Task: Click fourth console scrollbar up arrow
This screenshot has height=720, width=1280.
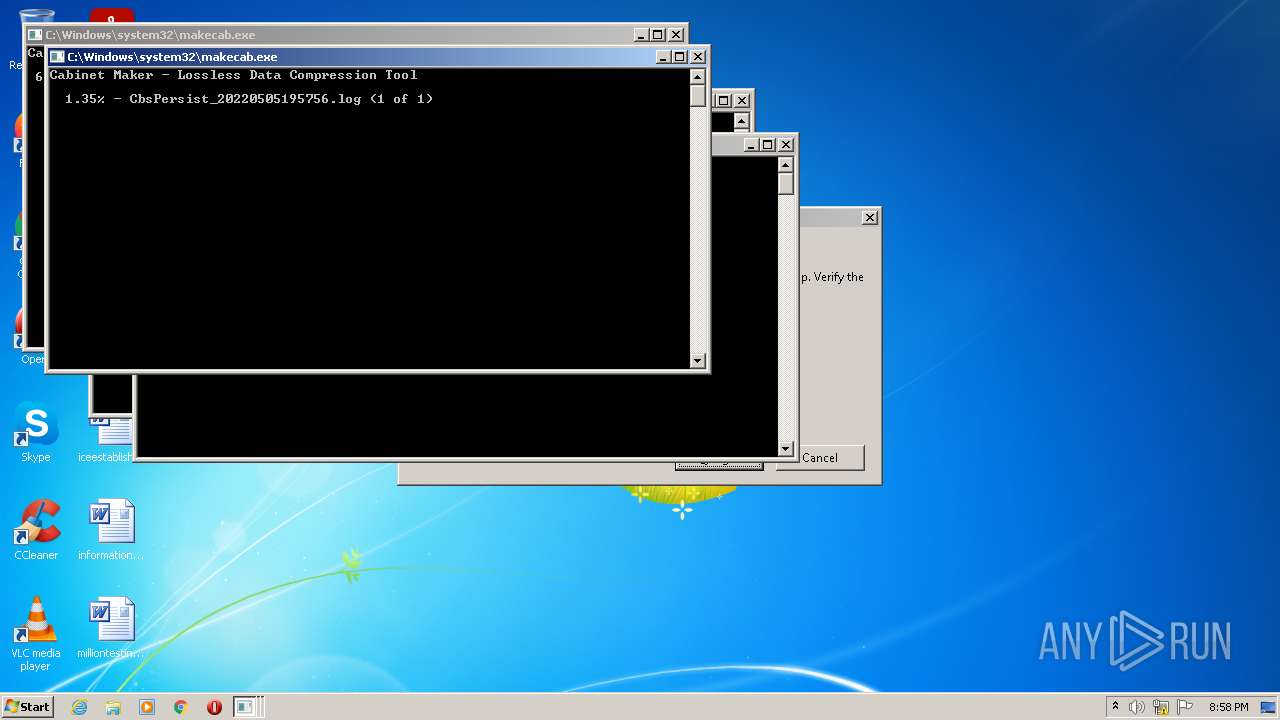Action: pos(786,165)
